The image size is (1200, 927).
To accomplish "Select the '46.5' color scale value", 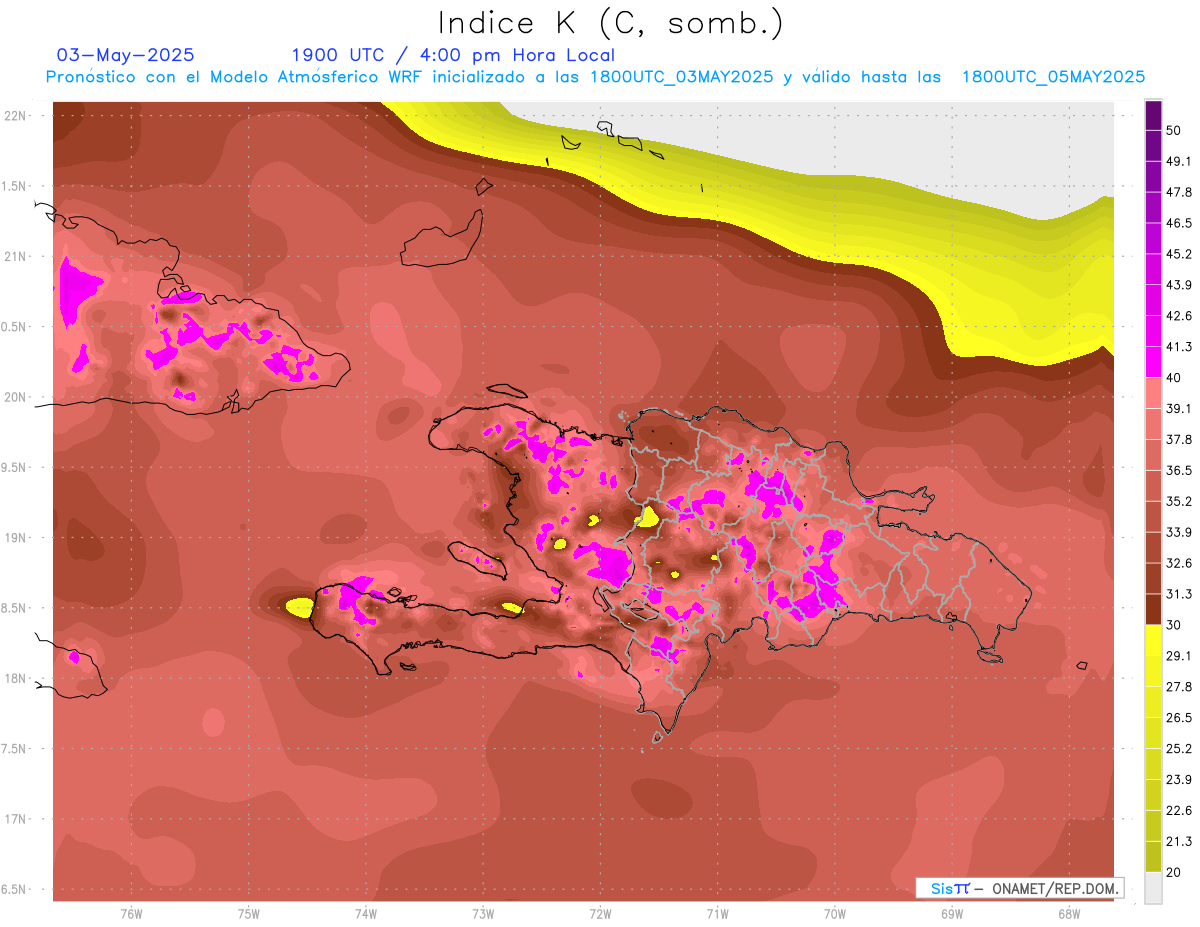I will coord(1179,222).
